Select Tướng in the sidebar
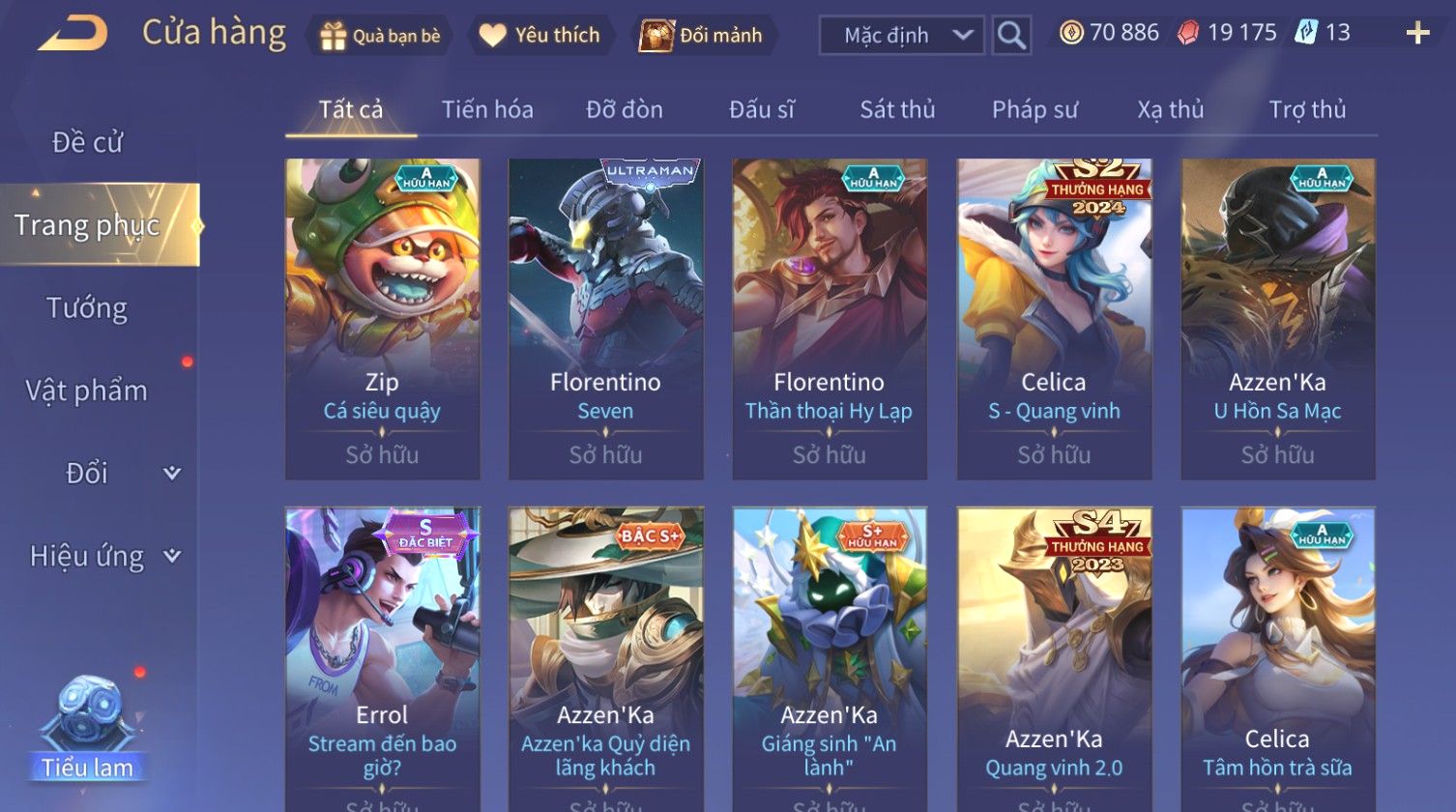This screenshot has height=812, width=1456. (x=87, y=308)
